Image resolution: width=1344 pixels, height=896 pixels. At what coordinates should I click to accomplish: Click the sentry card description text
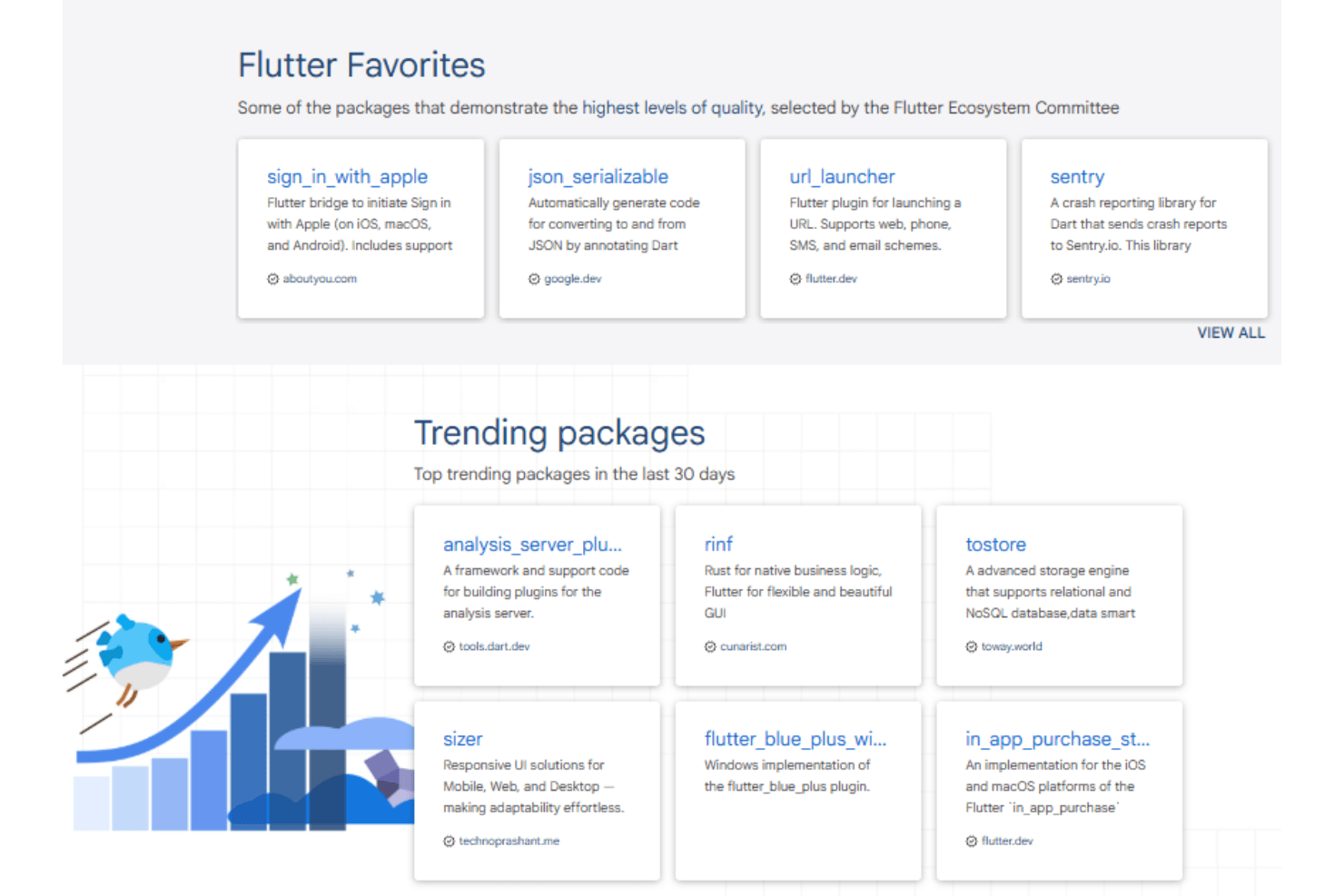(x=1139, y=224)
